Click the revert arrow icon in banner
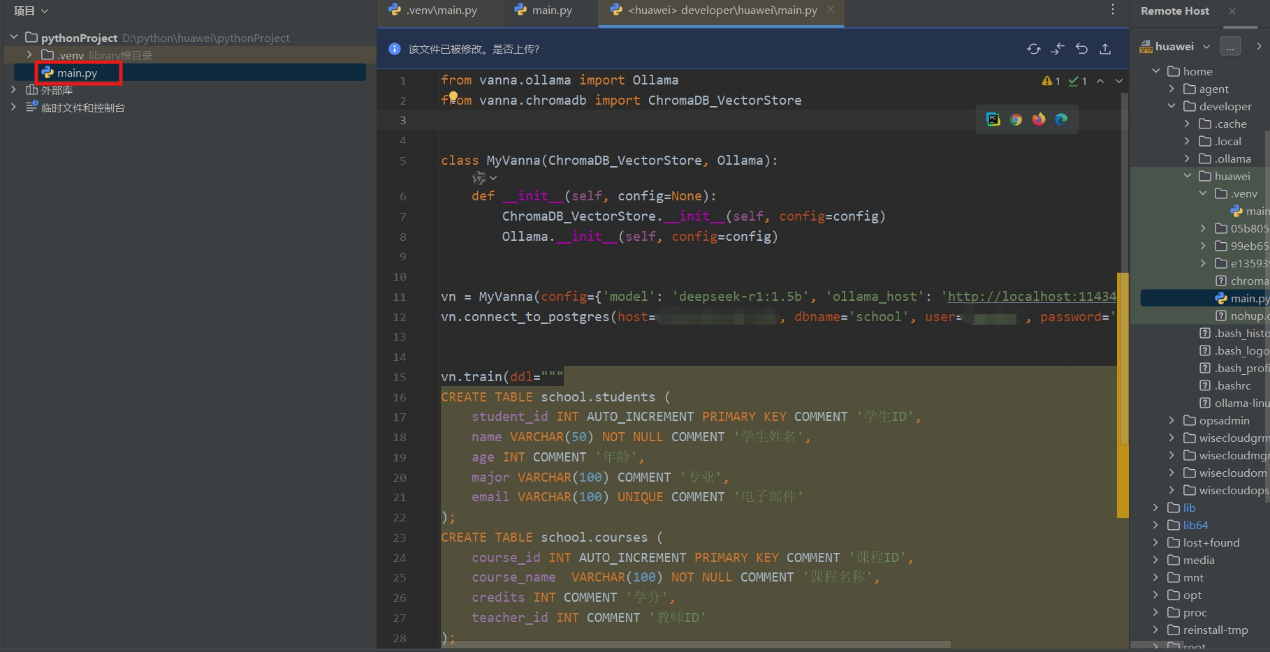The height and width of the screenshot is (652, 1270). click(x=1081, y=49)
